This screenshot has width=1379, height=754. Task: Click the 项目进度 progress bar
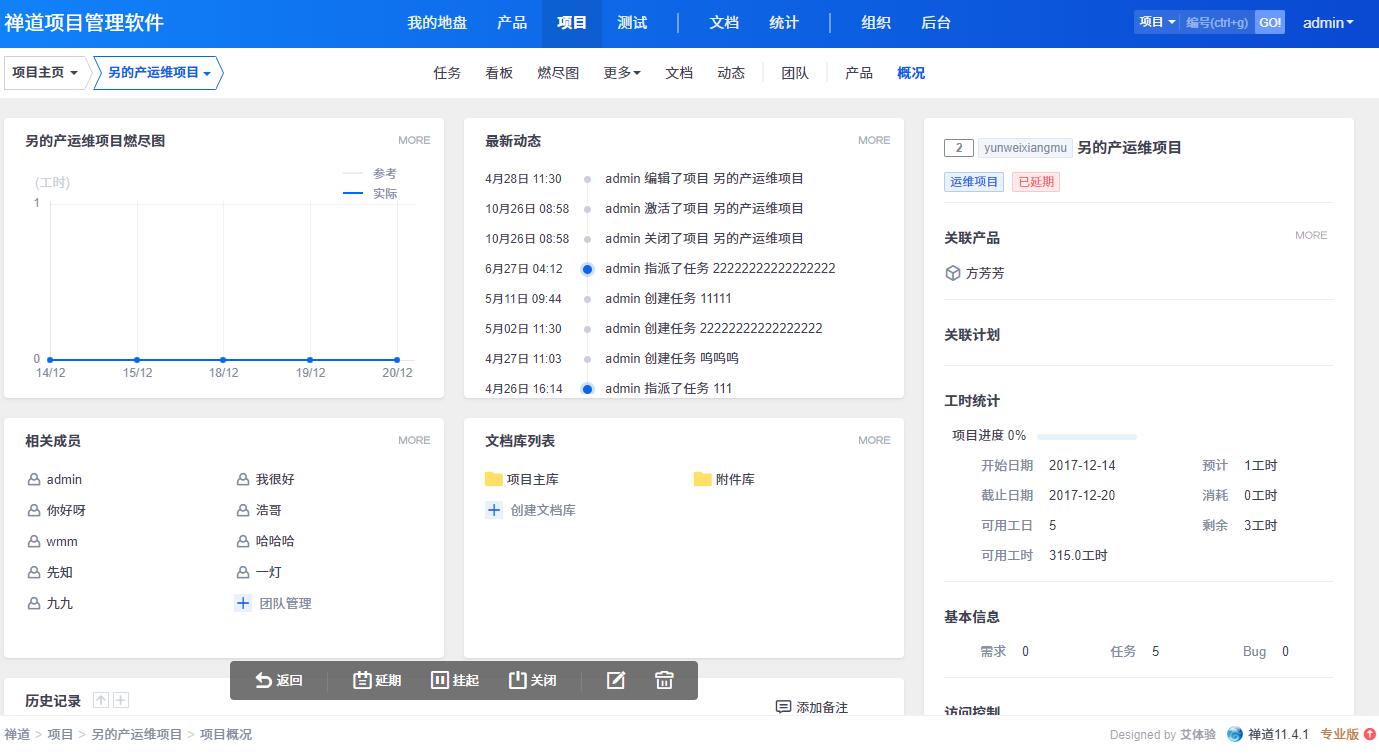click(1086, 436)
